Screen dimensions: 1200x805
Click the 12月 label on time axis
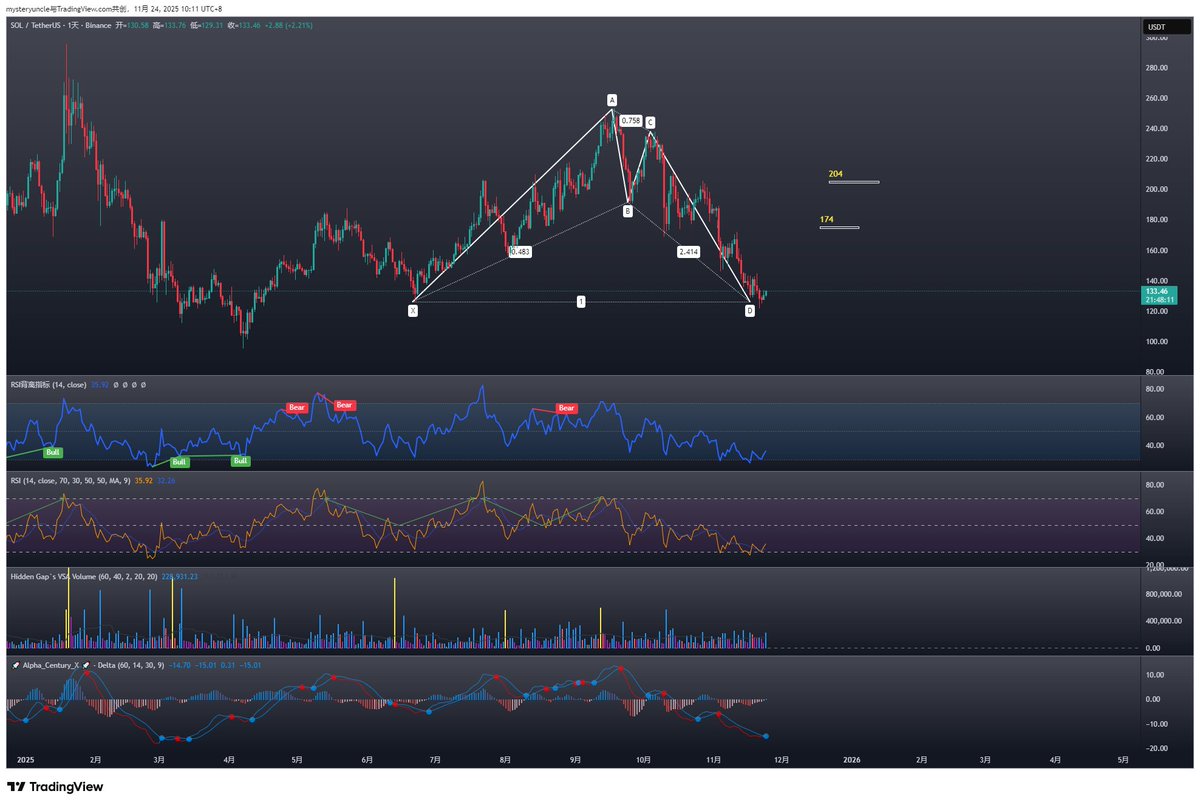pos(781,760)
